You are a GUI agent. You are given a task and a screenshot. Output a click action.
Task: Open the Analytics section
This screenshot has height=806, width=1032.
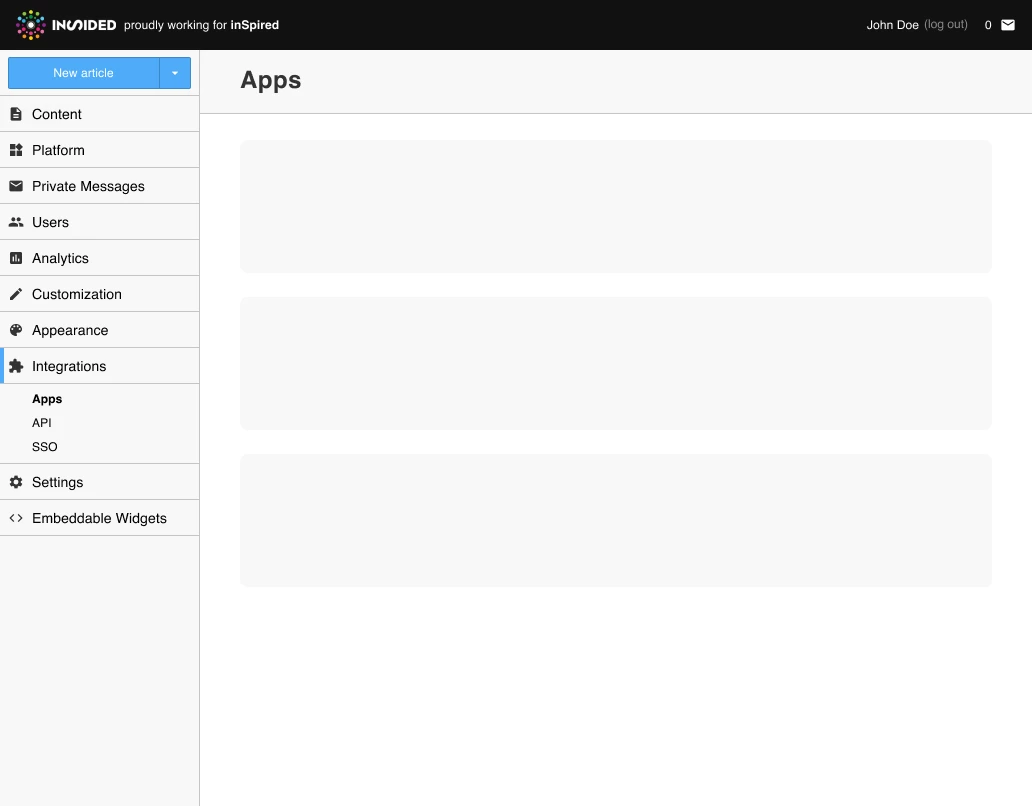[99, 258]
